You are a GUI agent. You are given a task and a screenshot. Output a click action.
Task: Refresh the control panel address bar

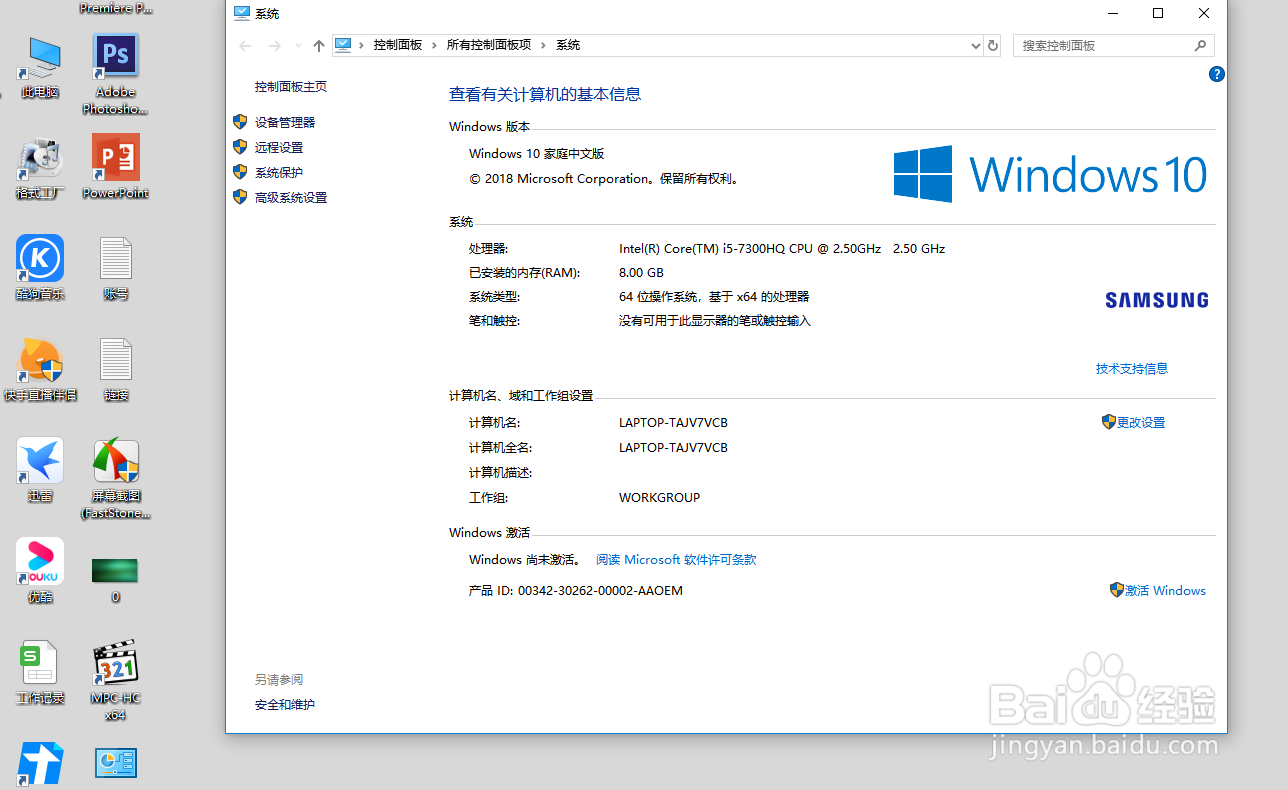[993, 45]
